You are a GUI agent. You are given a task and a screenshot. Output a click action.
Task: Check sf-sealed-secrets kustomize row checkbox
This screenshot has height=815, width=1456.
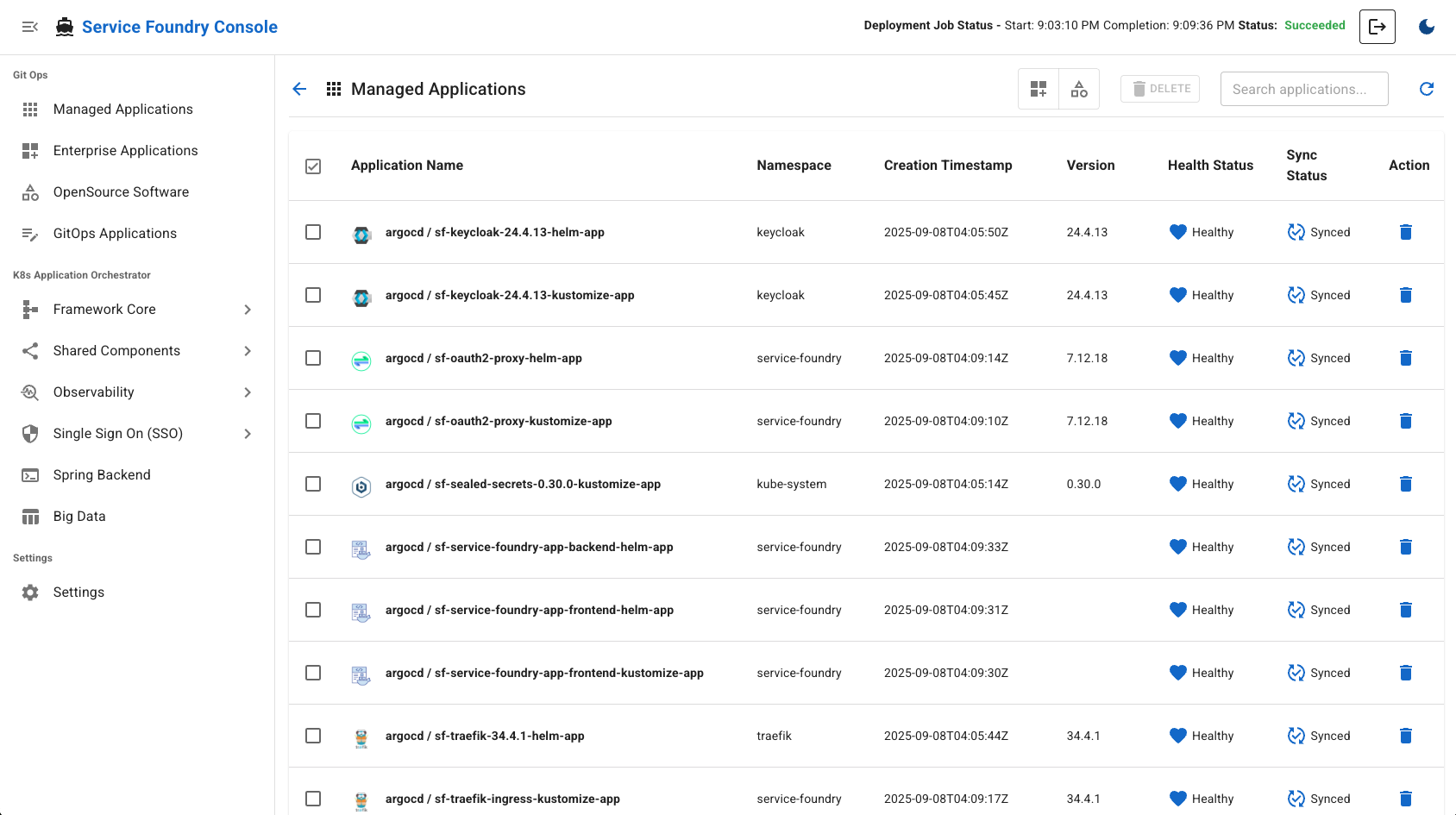[313, 484]
